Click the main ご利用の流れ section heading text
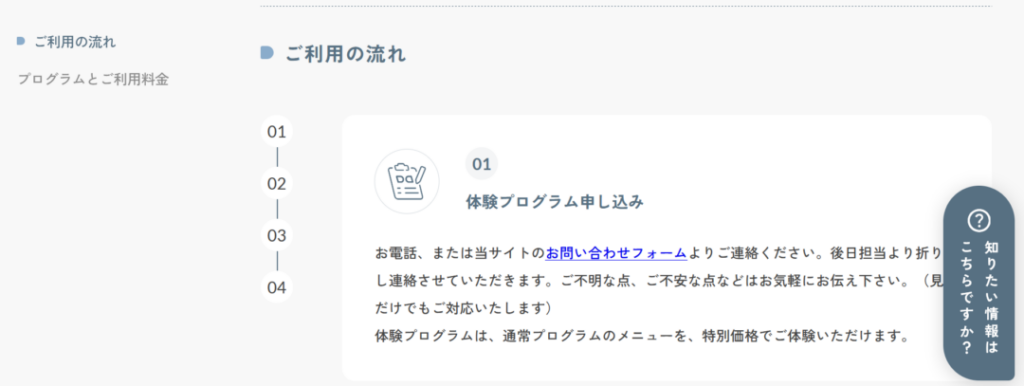This screenshot has height=386, width=1024. [345, 54]
